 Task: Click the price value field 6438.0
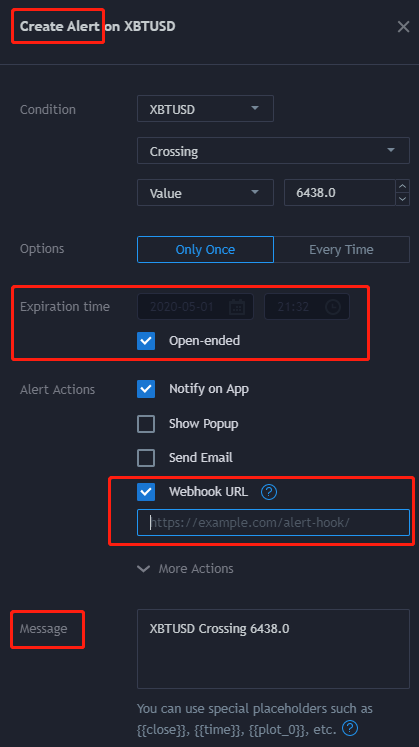coord(340,192)
